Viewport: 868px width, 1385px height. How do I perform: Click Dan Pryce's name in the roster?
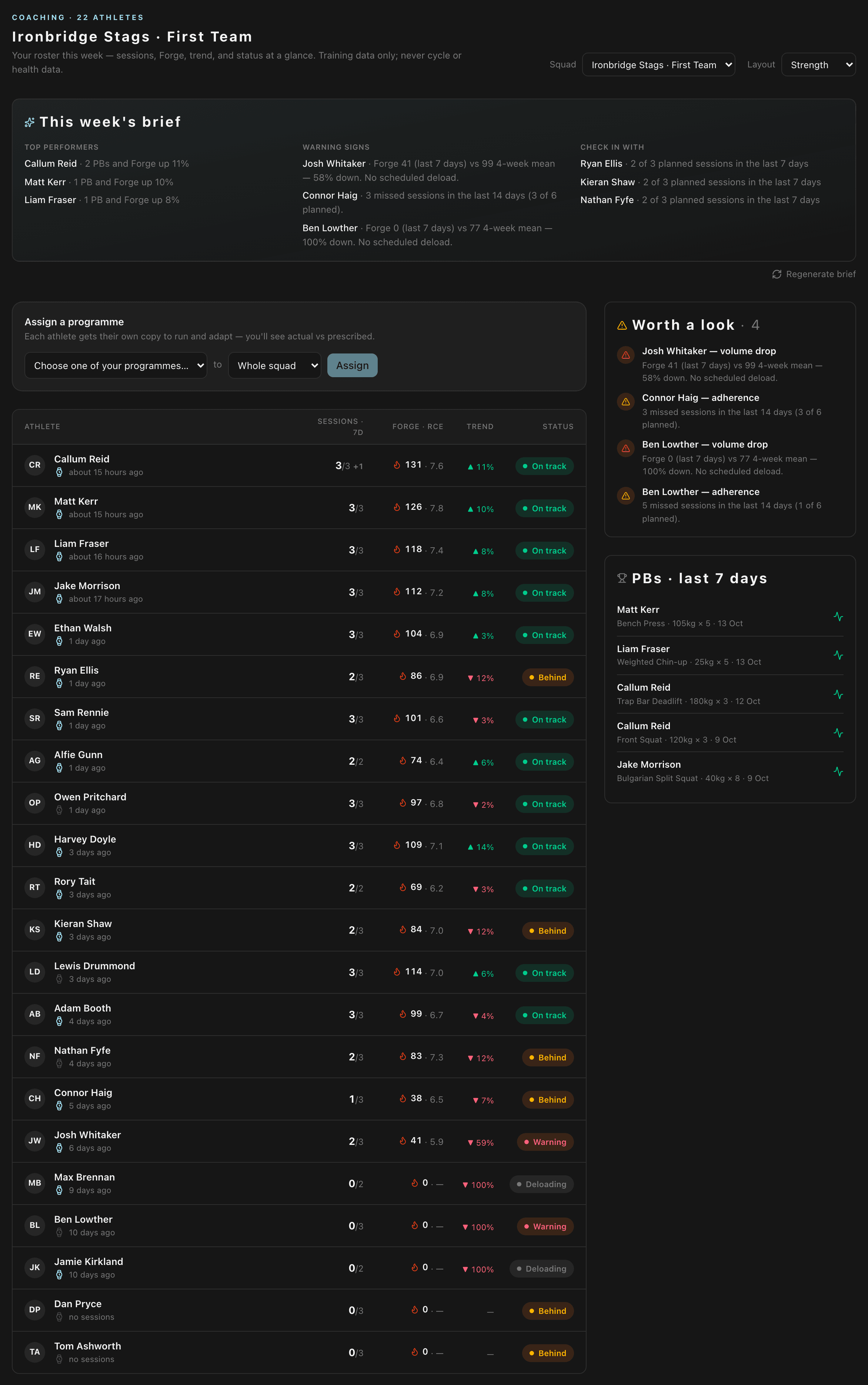click(77, 1304)
